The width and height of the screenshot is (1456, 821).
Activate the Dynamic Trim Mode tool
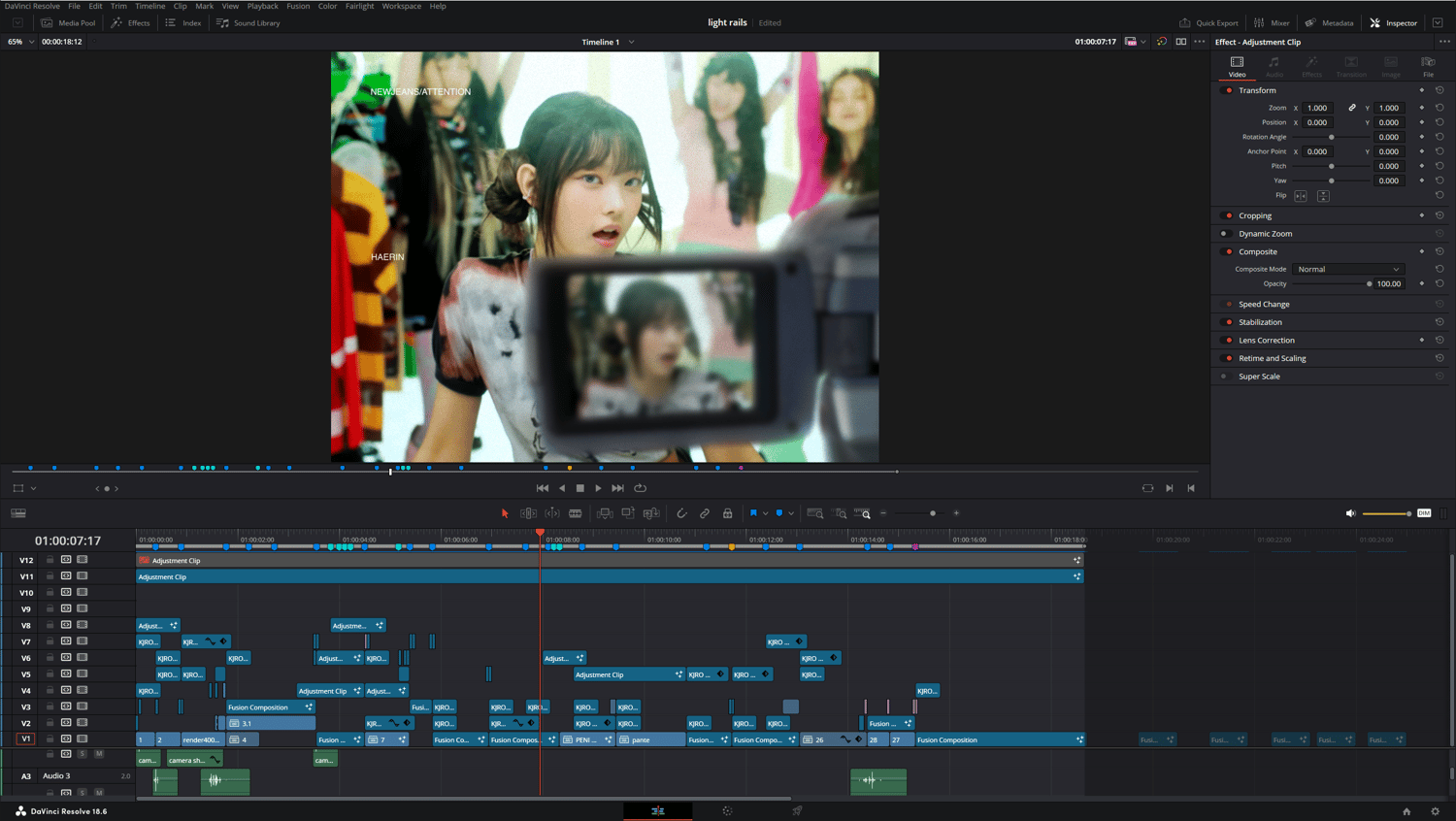point(552,513)
